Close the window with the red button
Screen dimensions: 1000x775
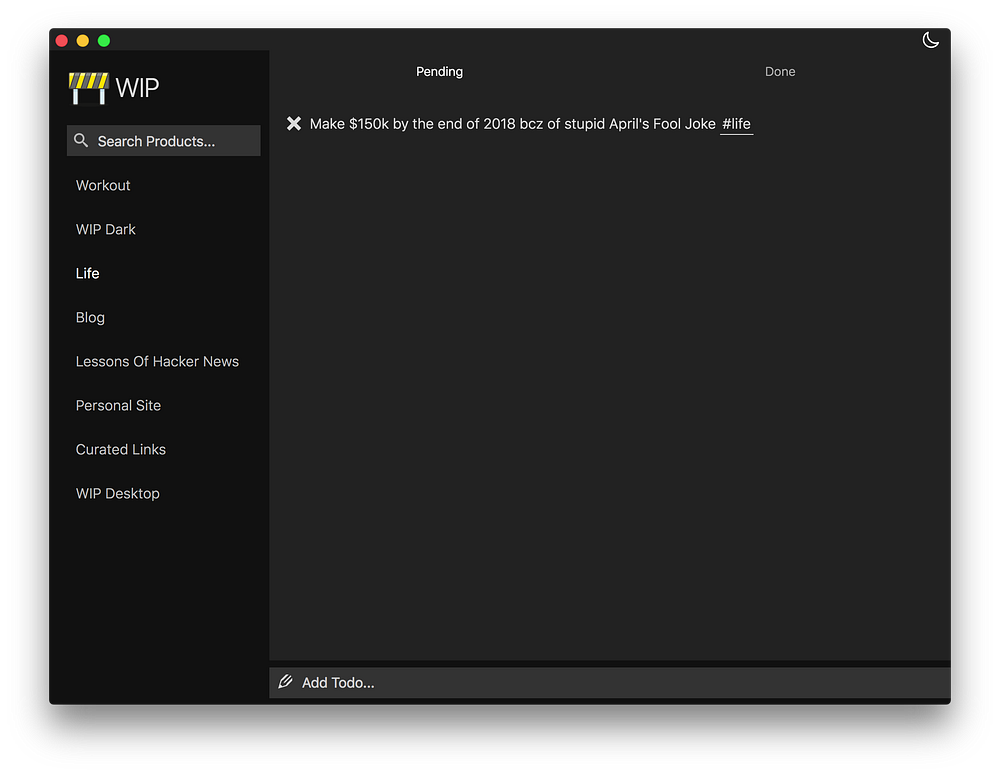(x=62, y=41)
